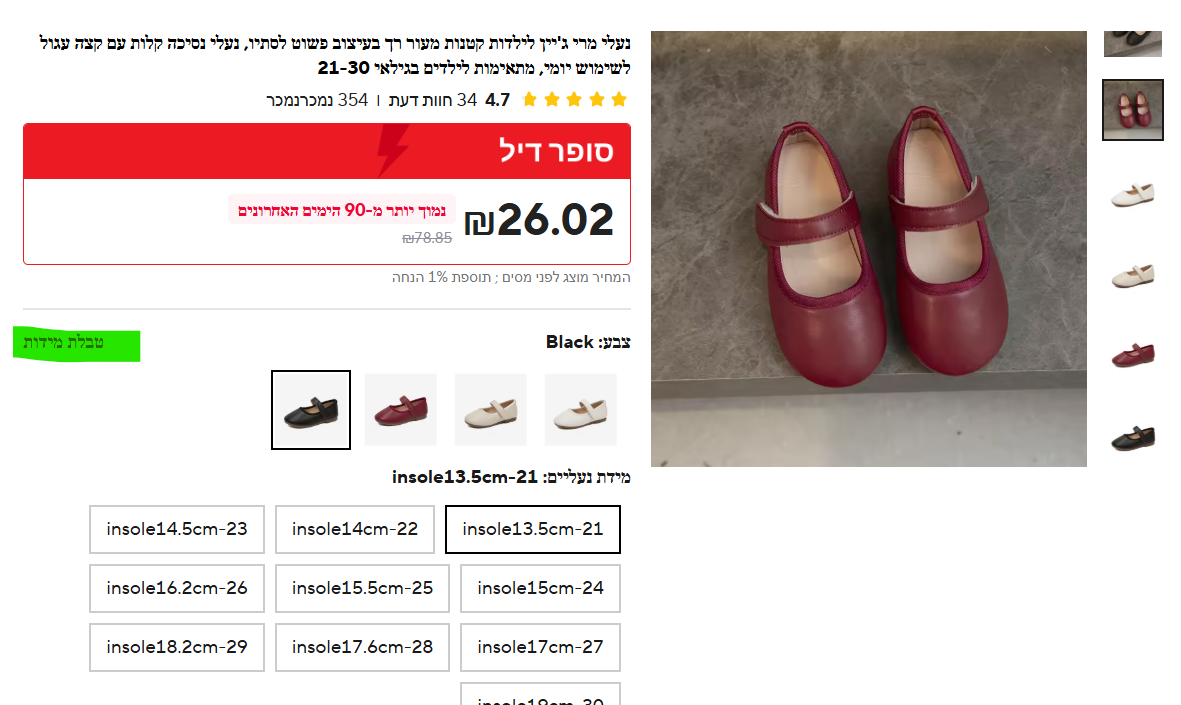This screenshot has width=1181, height=705.
Task: Pick size insole17.6cm-28
Action: click(362, 647)
